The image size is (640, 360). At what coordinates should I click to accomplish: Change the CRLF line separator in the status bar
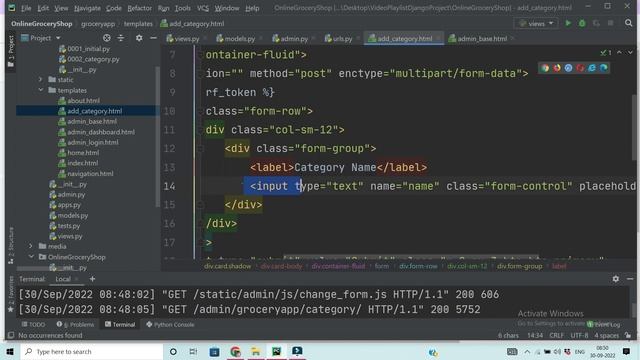coord(556,336)
